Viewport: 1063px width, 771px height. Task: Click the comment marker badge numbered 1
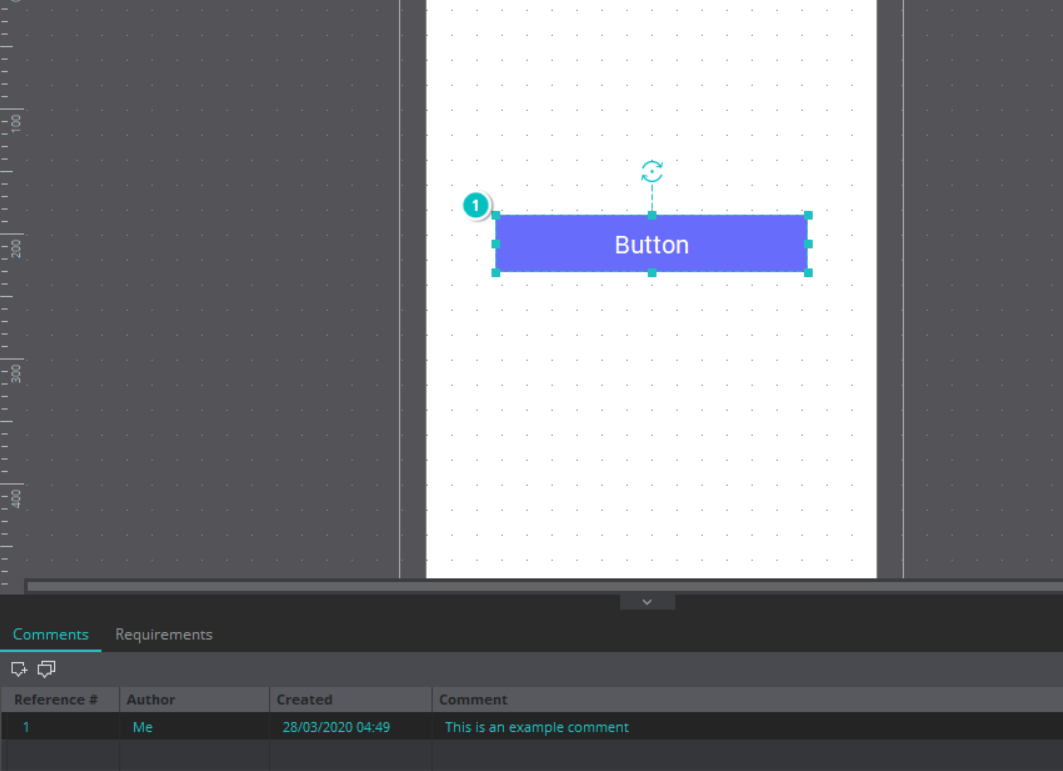pyautogui.click(x=477, y=206)
